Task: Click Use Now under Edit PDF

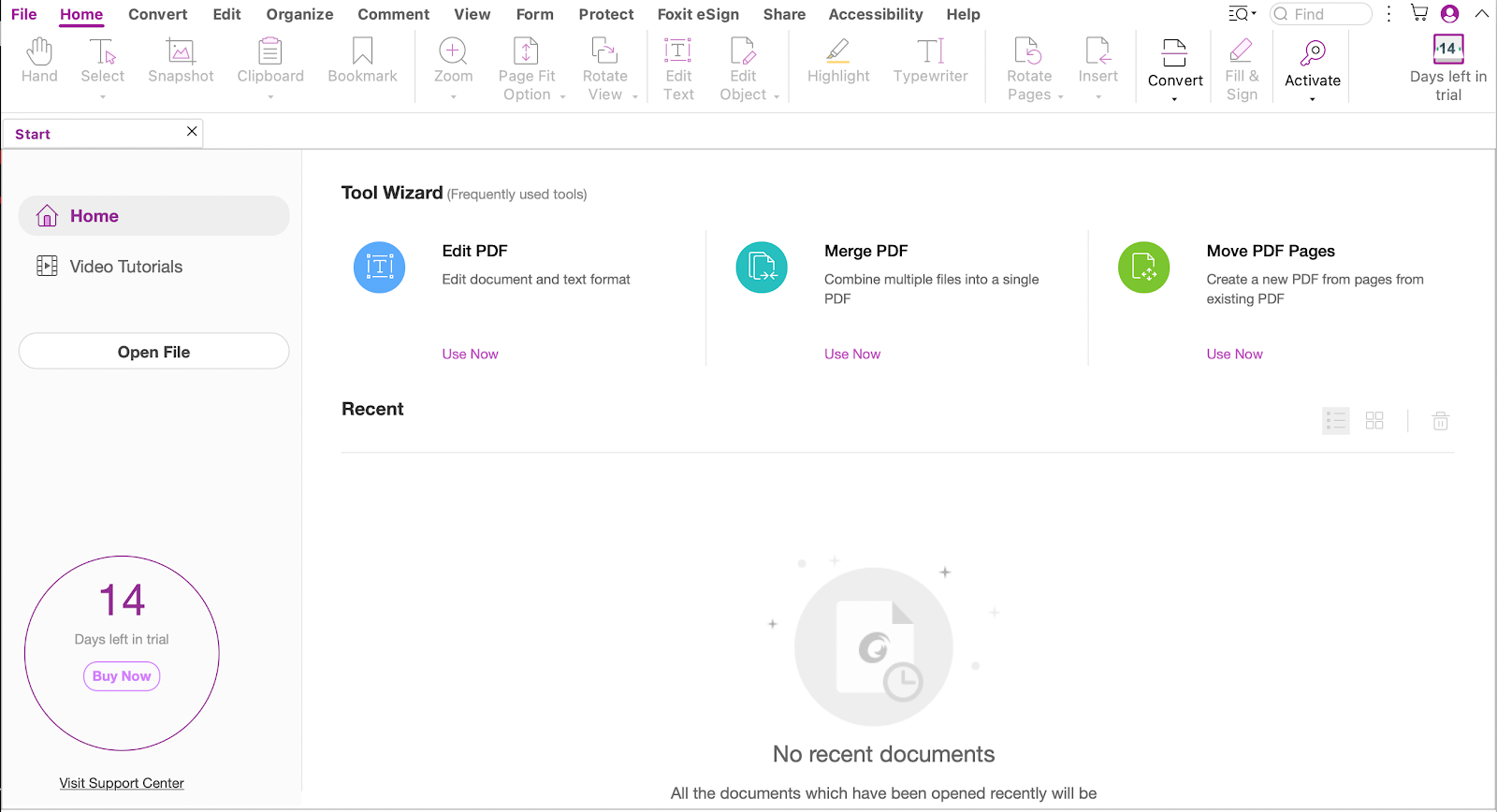Action: tap(470, 354)
